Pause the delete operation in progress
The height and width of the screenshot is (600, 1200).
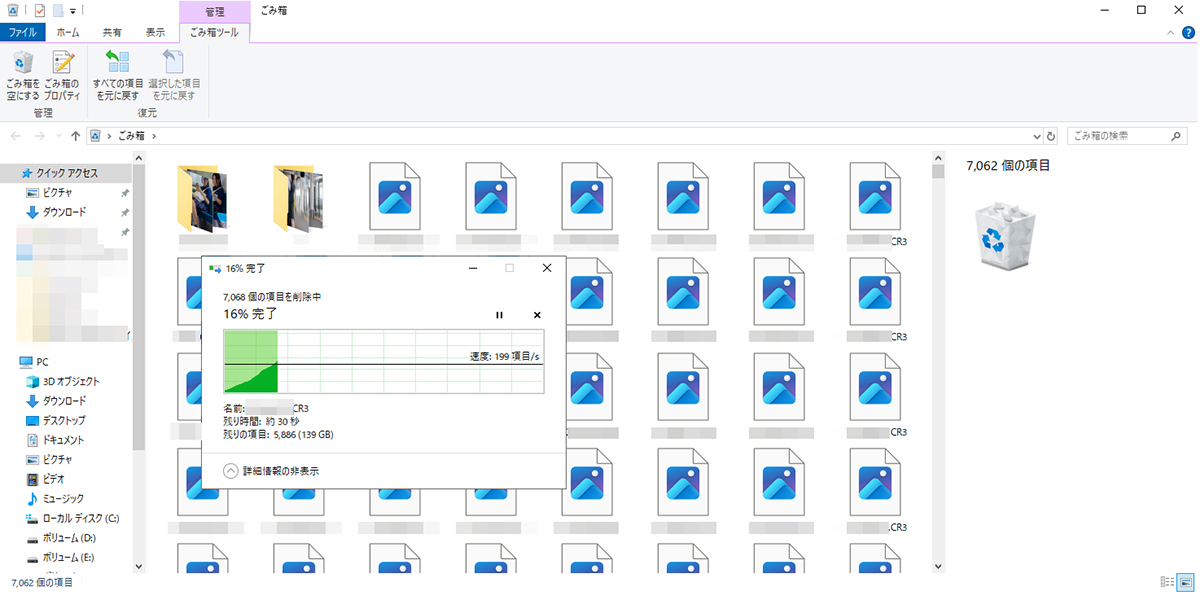[500, 315]
